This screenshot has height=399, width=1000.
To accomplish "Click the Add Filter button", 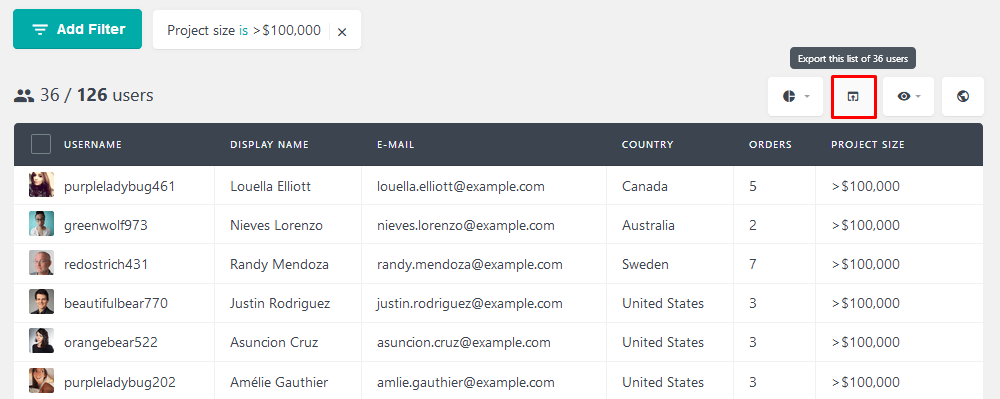I will 77,29.
